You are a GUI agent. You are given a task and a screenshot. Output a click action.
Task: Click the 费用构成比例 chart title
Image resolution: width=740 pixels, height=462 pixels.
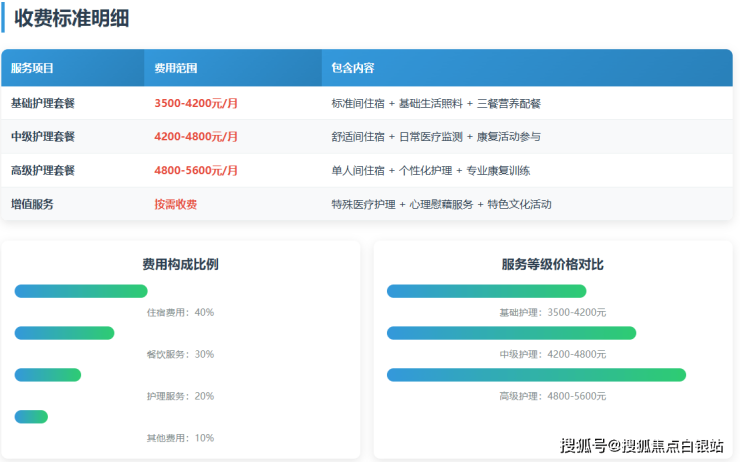coord(180,265)
